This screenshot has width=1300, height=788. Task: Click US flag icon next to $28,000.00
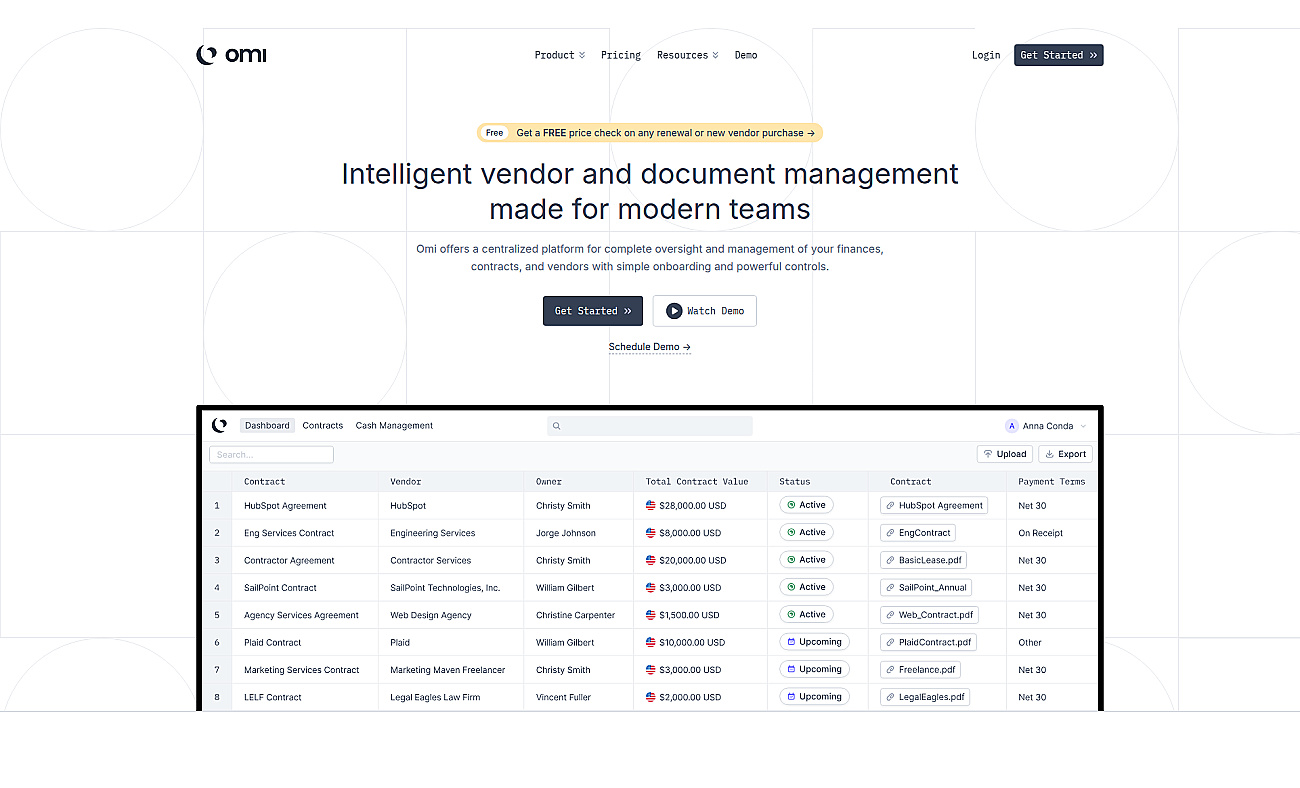click(x=650, y=506)
